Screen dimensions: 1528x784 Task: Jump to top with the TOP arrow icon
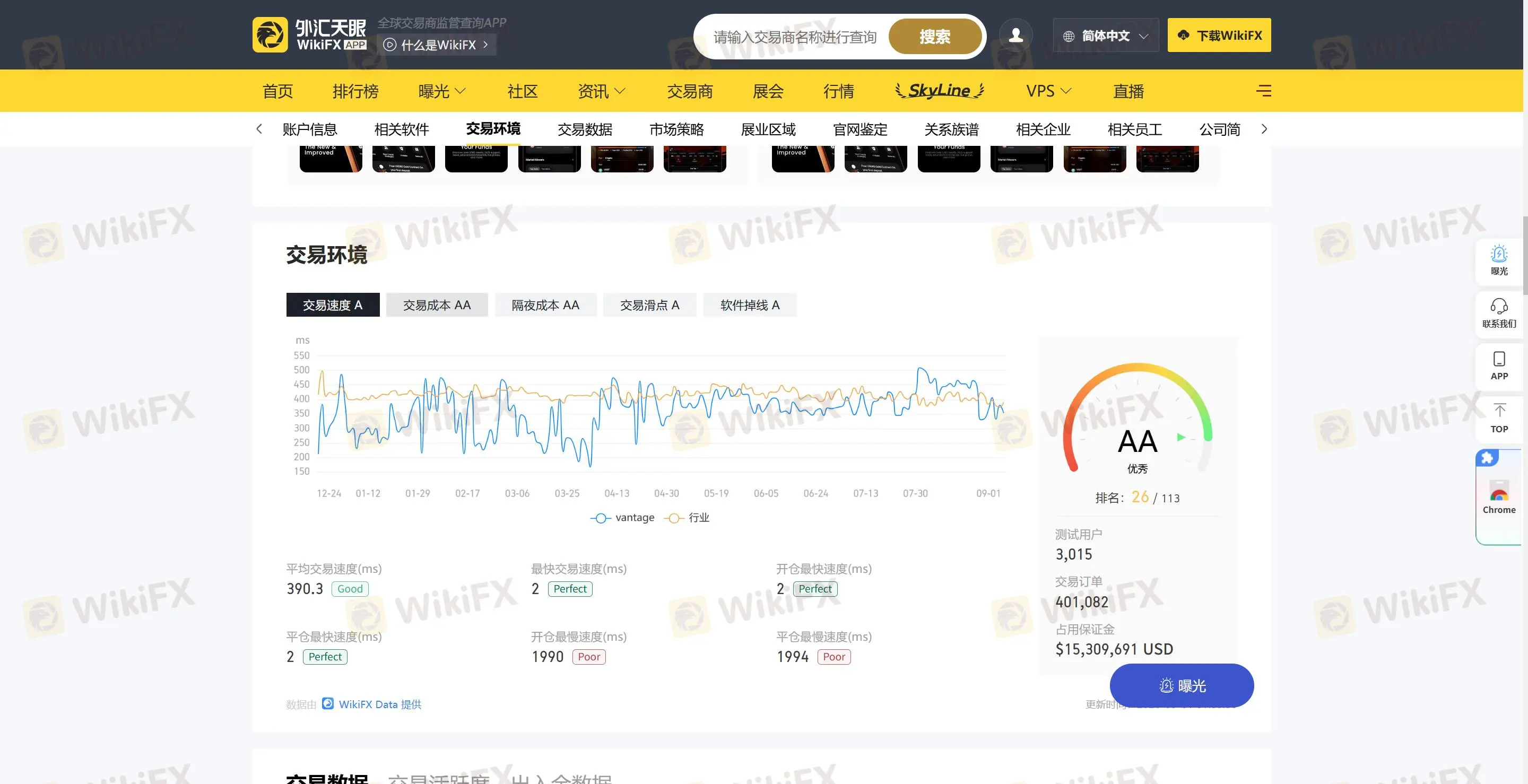pyautogui.click(x=1499, y=411)
